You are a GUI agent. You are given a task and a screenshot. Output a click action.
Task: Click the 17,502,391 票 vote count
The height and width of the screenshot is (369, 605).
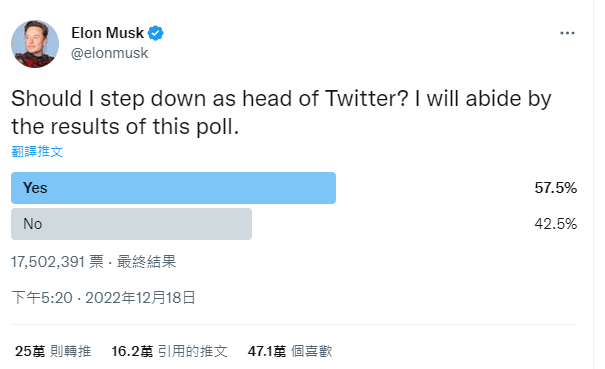pos(57,262)
